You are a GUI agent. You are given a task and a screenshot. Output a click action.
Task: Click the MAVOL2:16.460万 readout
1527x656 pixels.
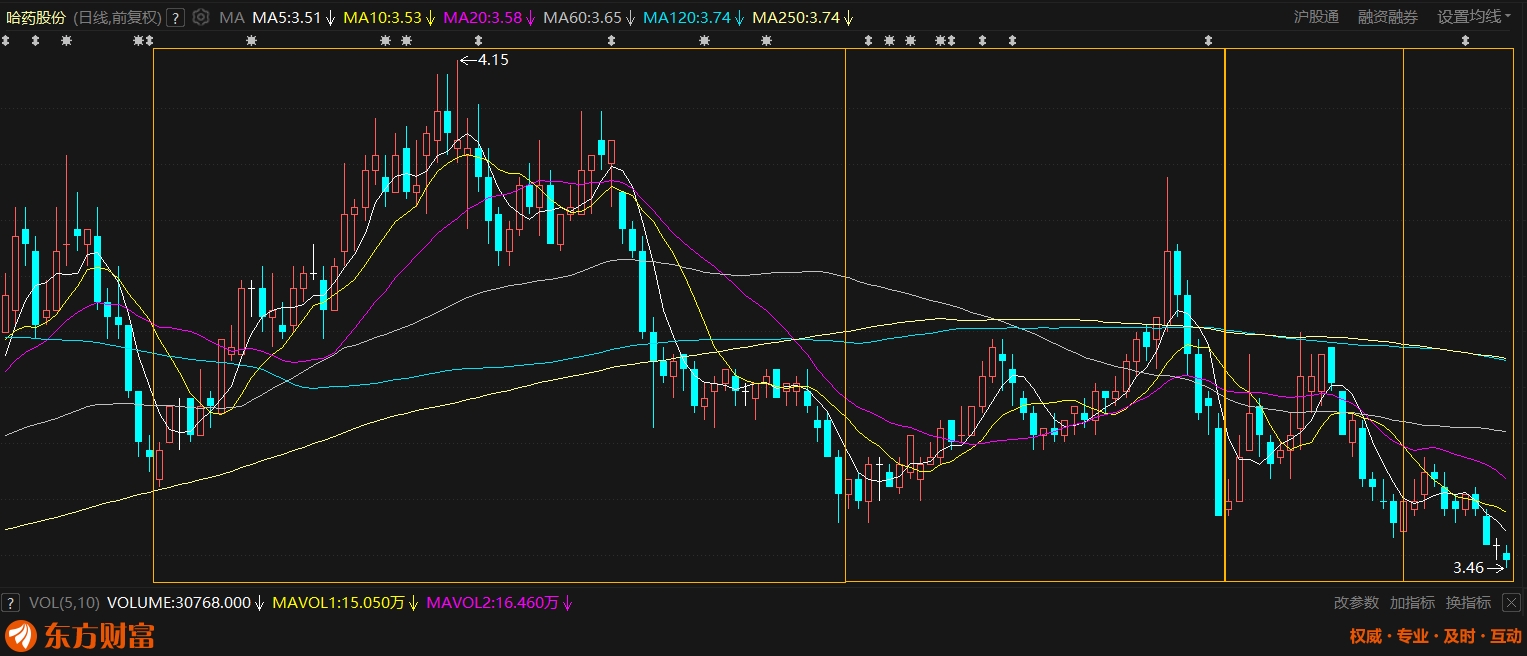pos(493,603)
